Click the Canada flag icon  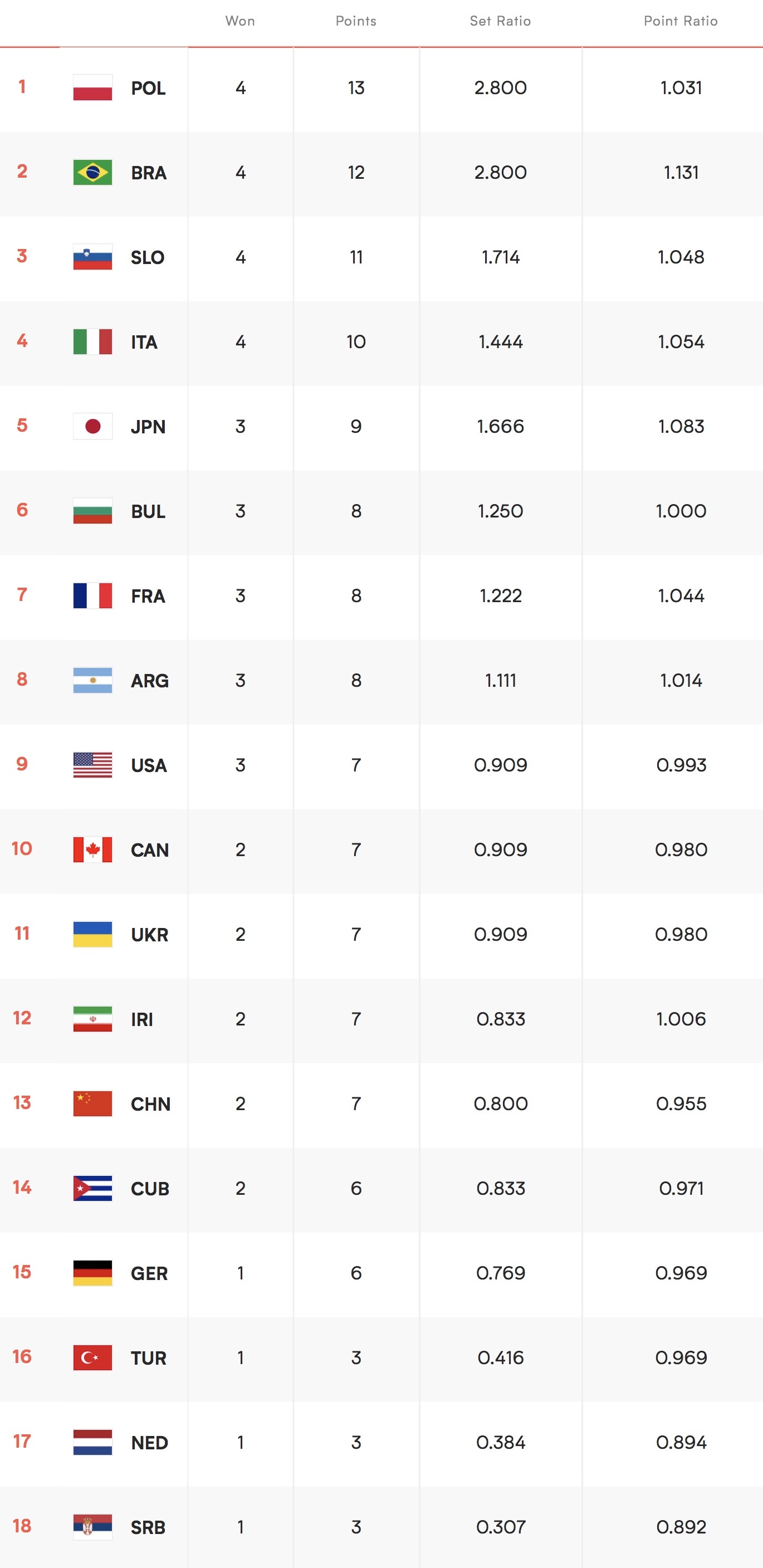tap(92, 849)
